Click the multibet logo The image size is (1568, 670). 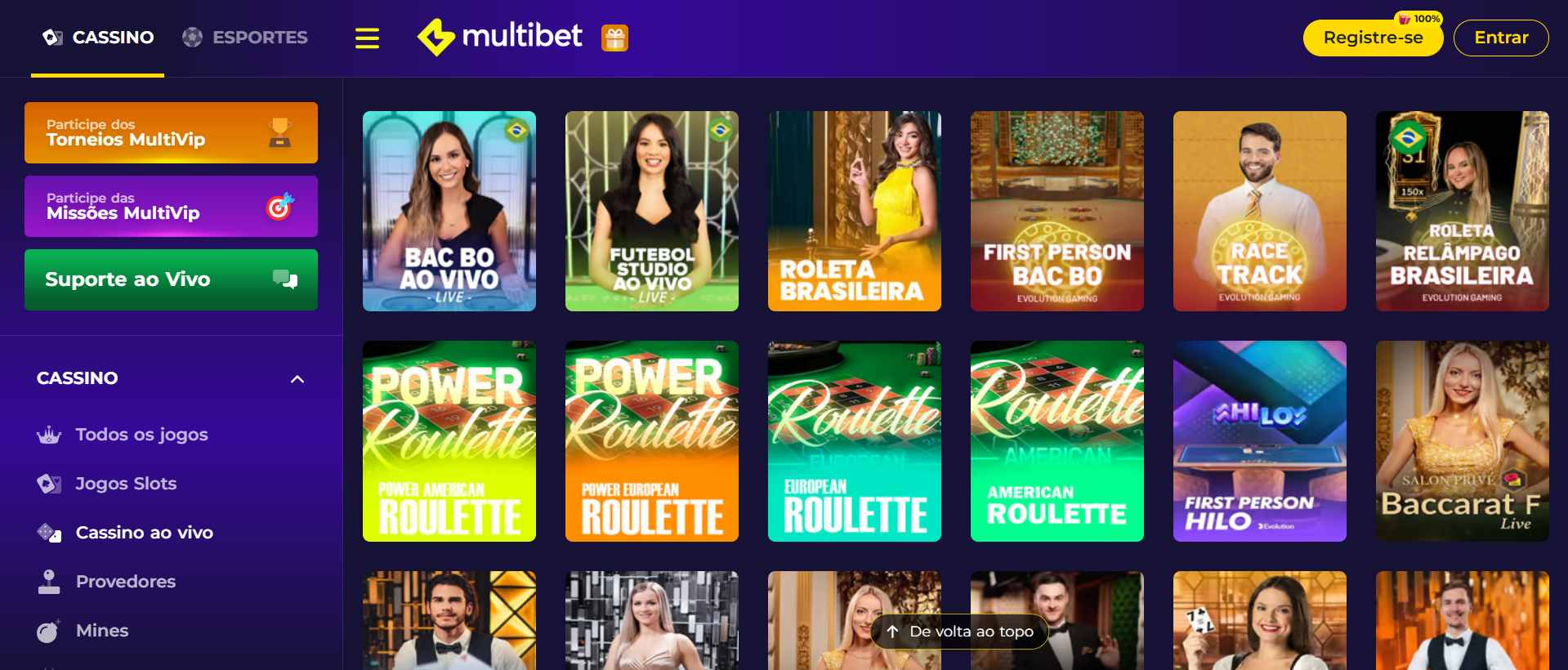pos(499,37)
